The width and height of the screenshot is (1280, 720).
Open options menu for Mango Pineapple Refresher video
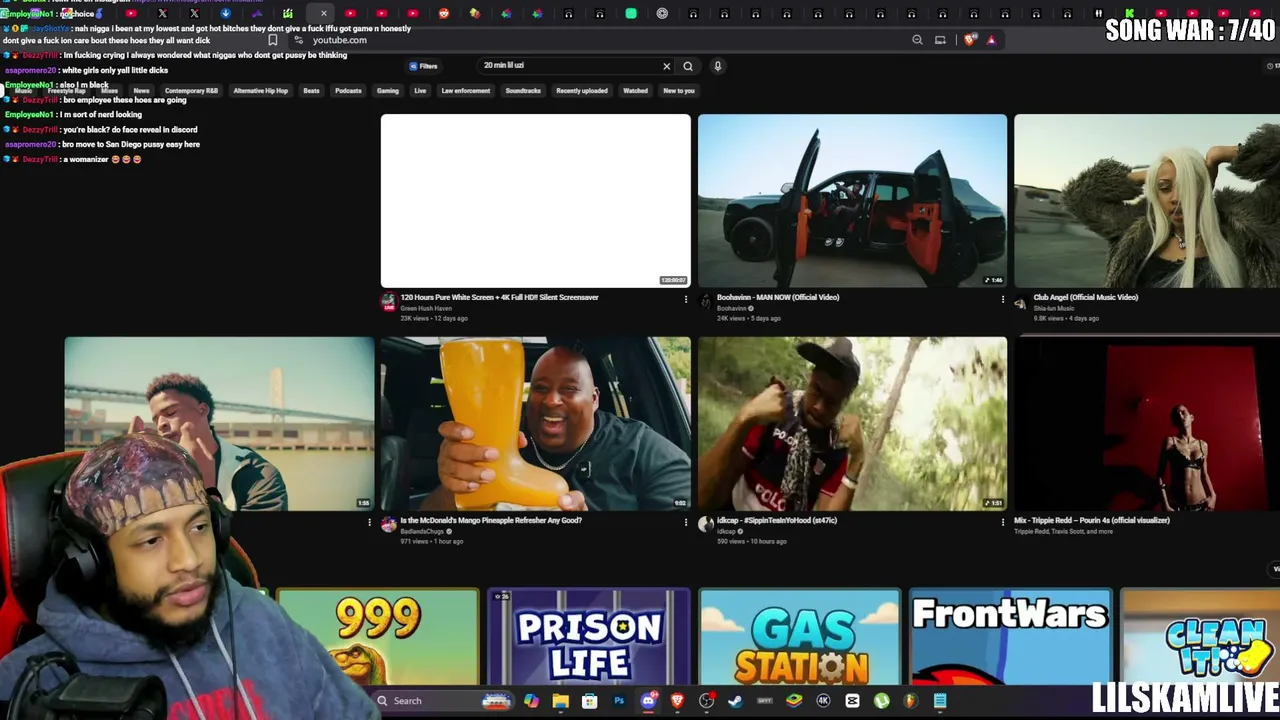coord(686,522)
